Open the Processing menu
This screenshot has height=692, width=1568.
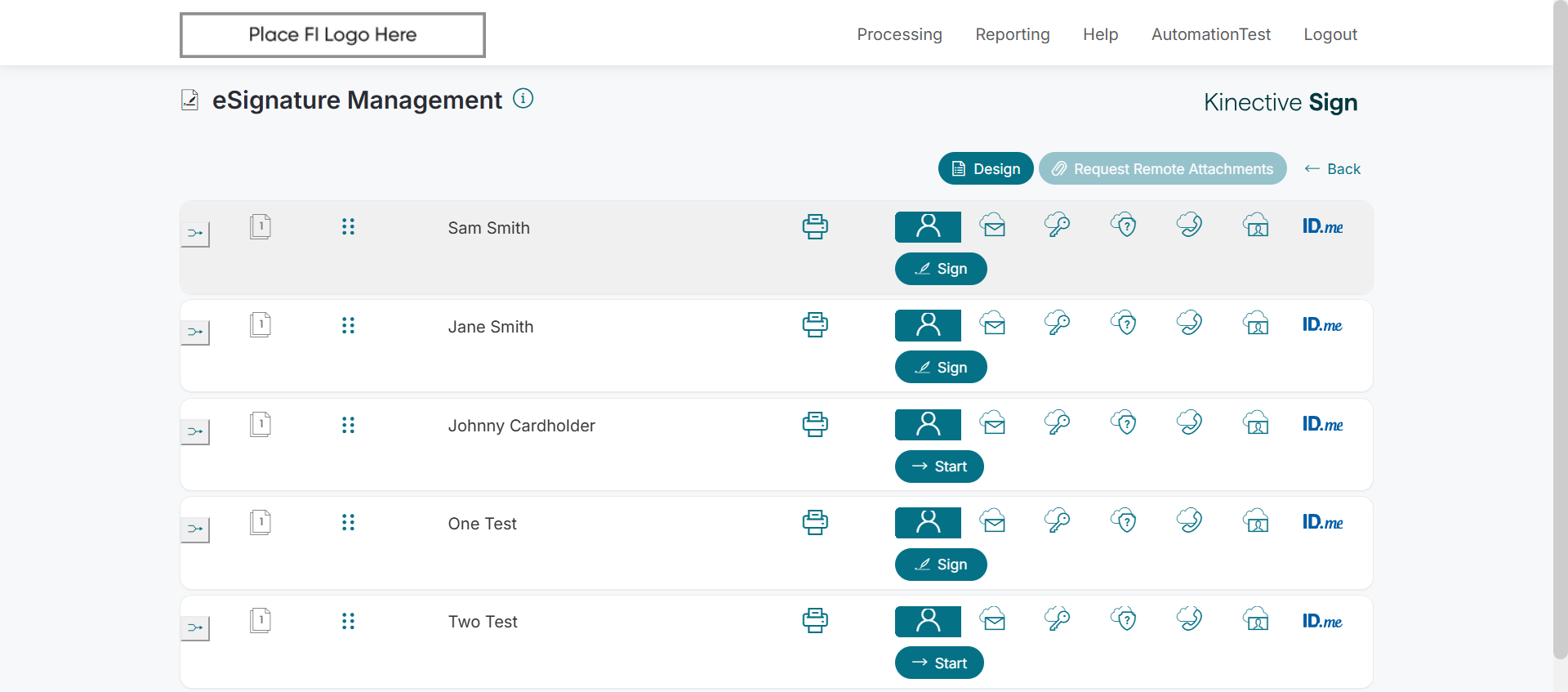[x=899, y=34]
